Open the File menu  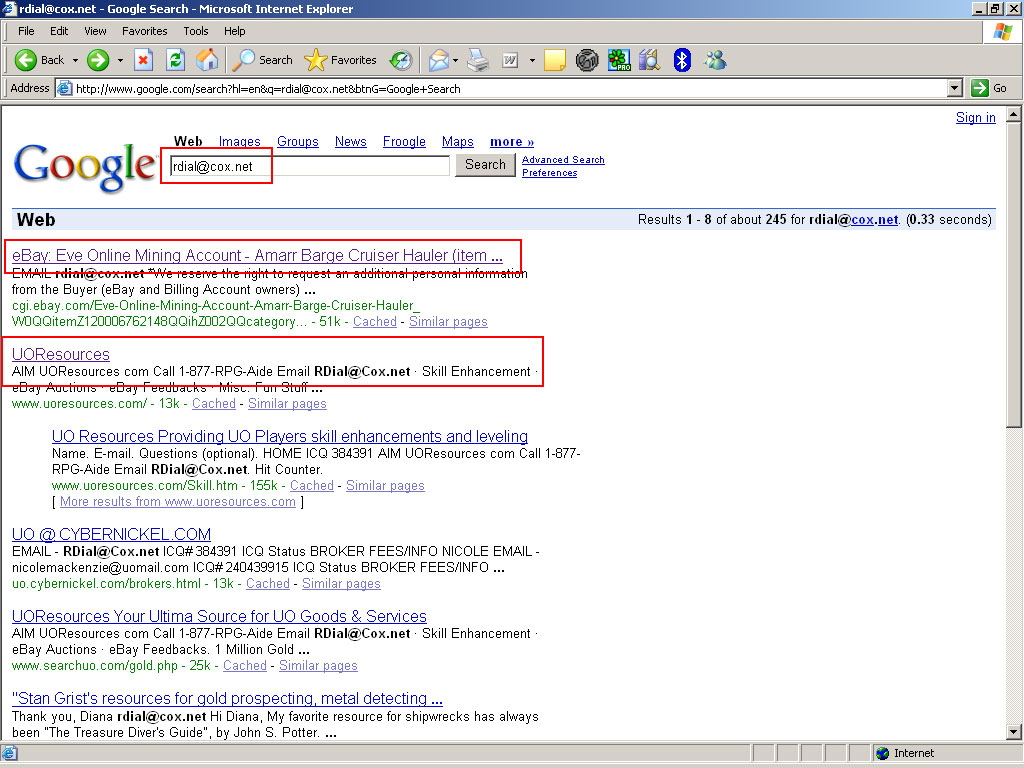(26, 31)
